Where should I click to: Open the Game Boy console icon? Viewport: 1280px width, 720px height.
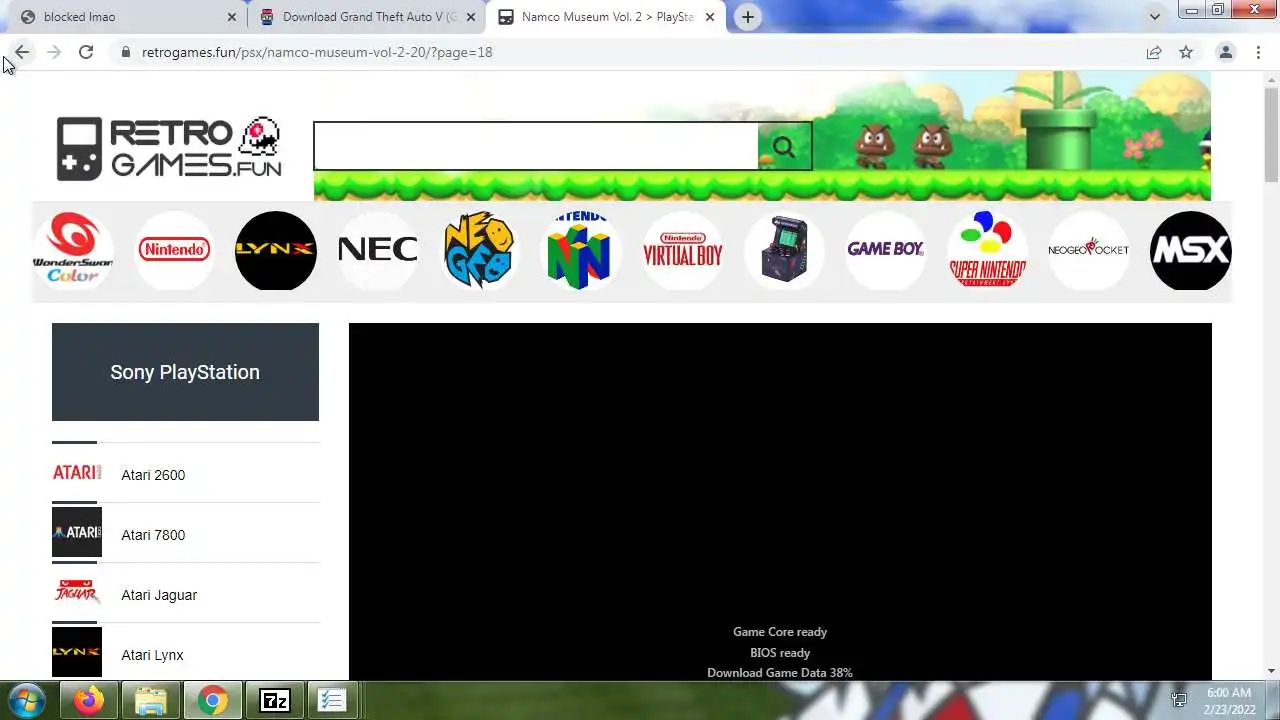point(885,250)
